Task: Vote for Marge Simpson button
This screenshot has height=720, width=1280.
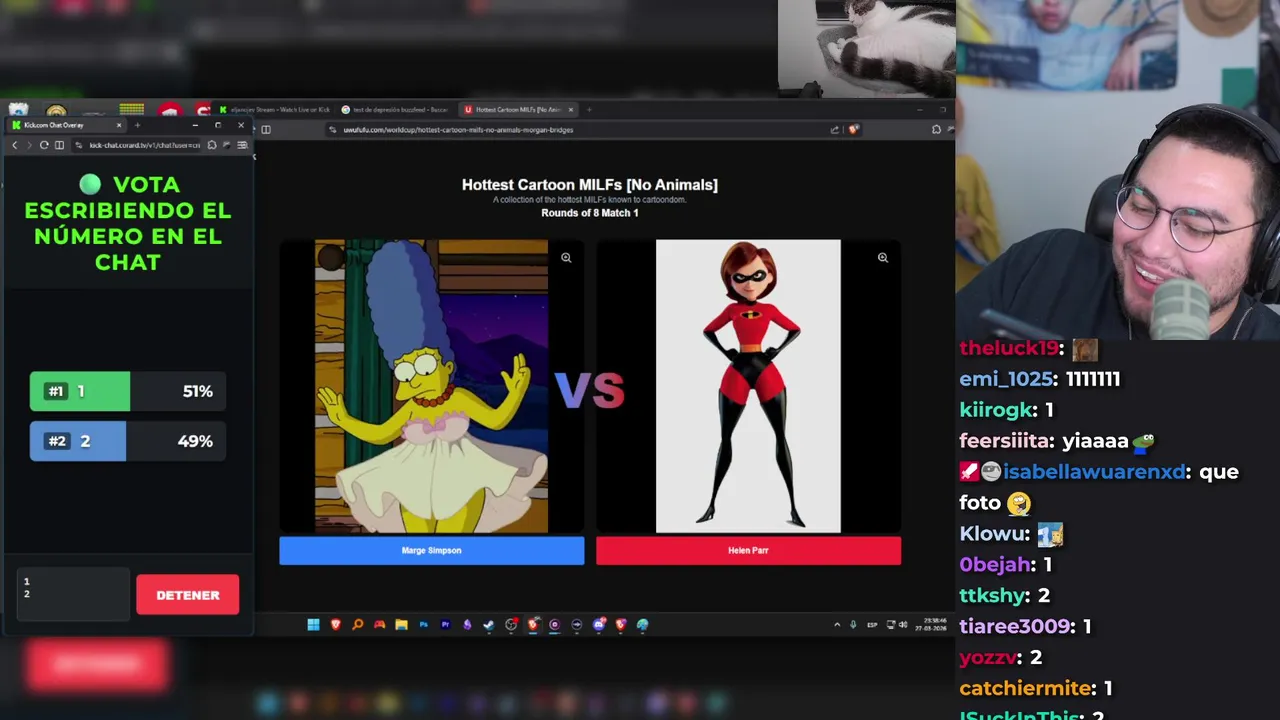Action: (432, 550)
